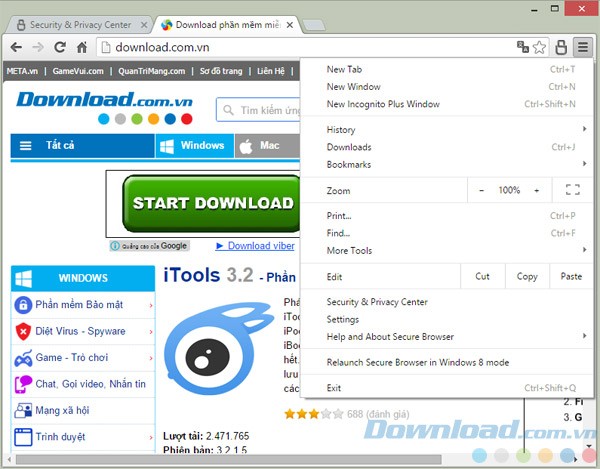This screenshot has width=600, height=469.
Task: Click the Download.com.vn site logo
Action: pyautogui.click(x=104, y=107)
